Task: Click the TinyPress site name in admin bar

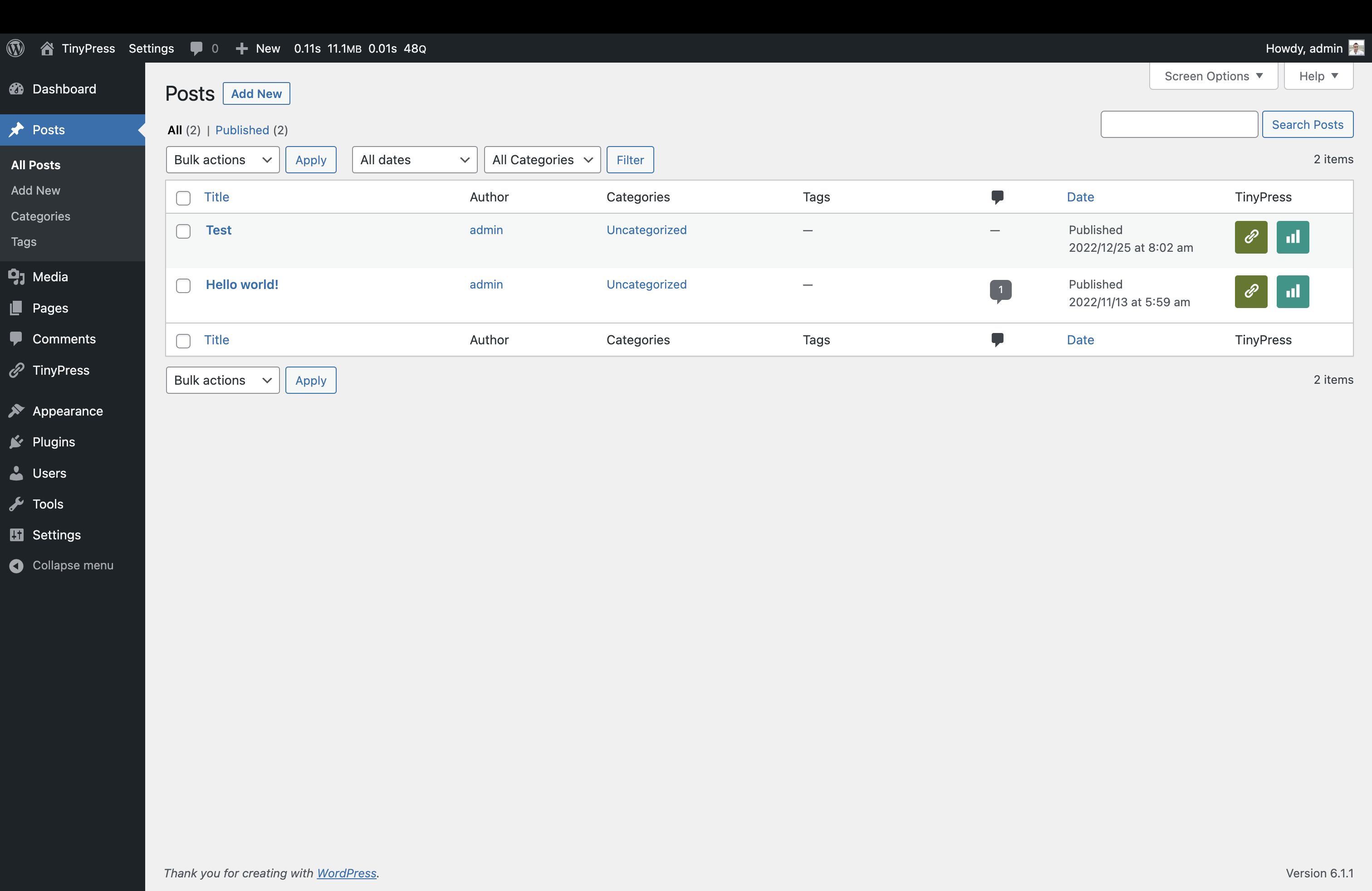Action: point(88,49)
